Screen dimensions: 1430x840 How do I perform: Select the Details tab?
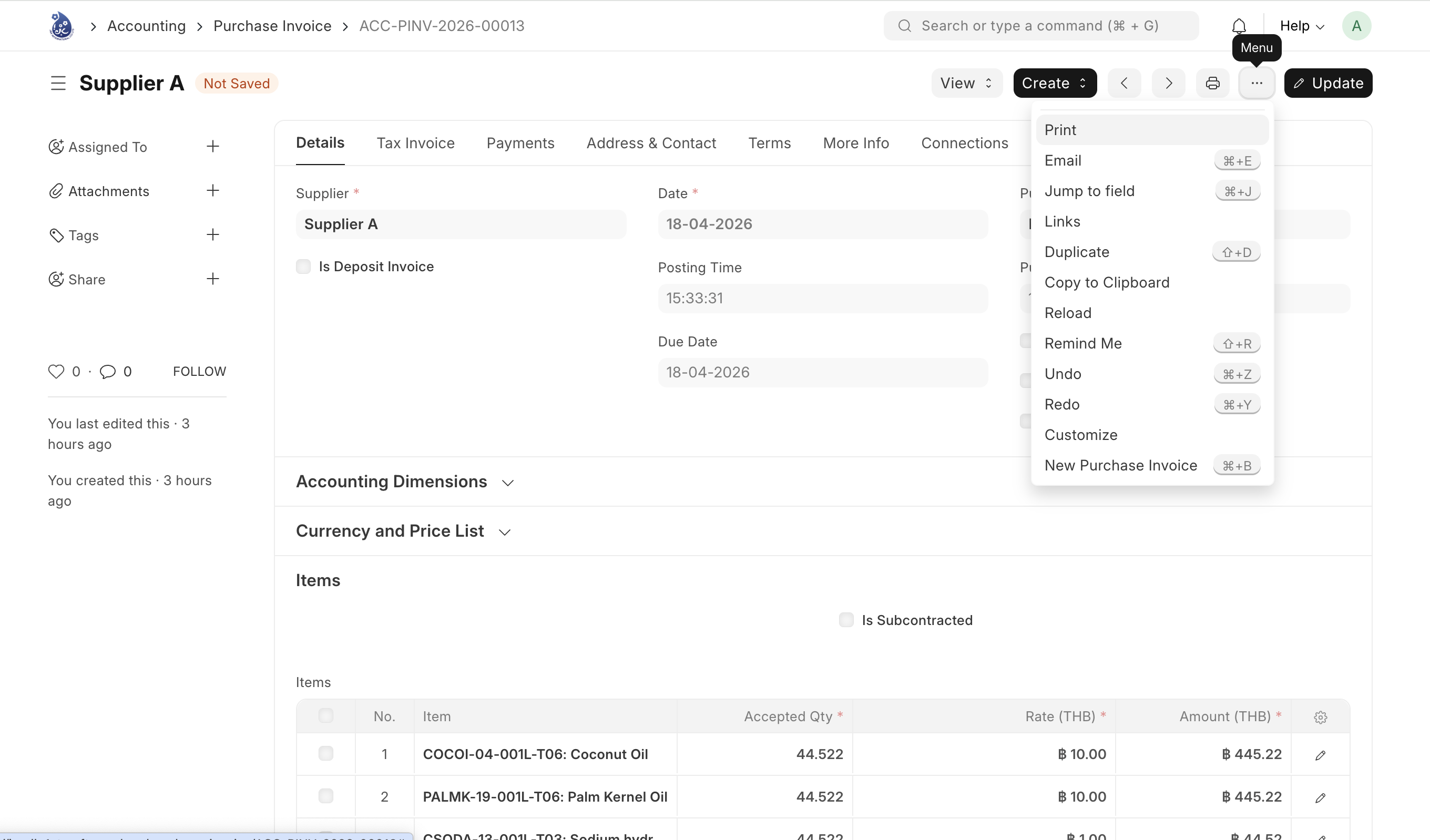[320, 143]
